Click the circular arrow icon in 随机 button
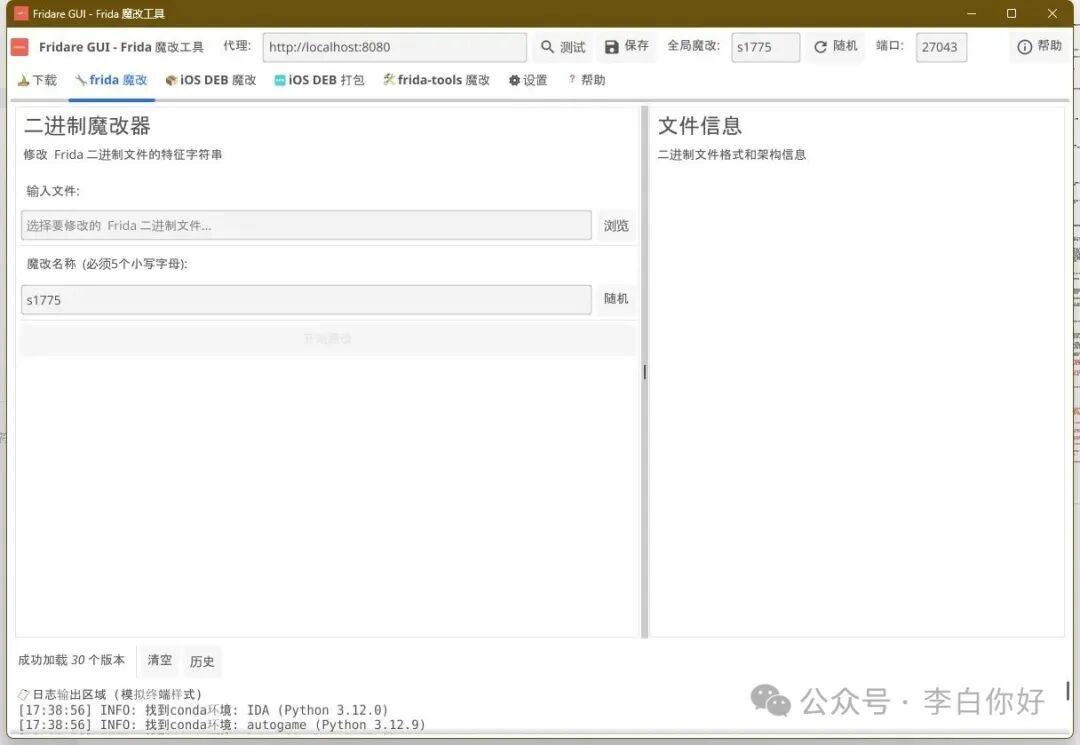This screenshot has width=1080, height=745. click(x=820, y=47)
